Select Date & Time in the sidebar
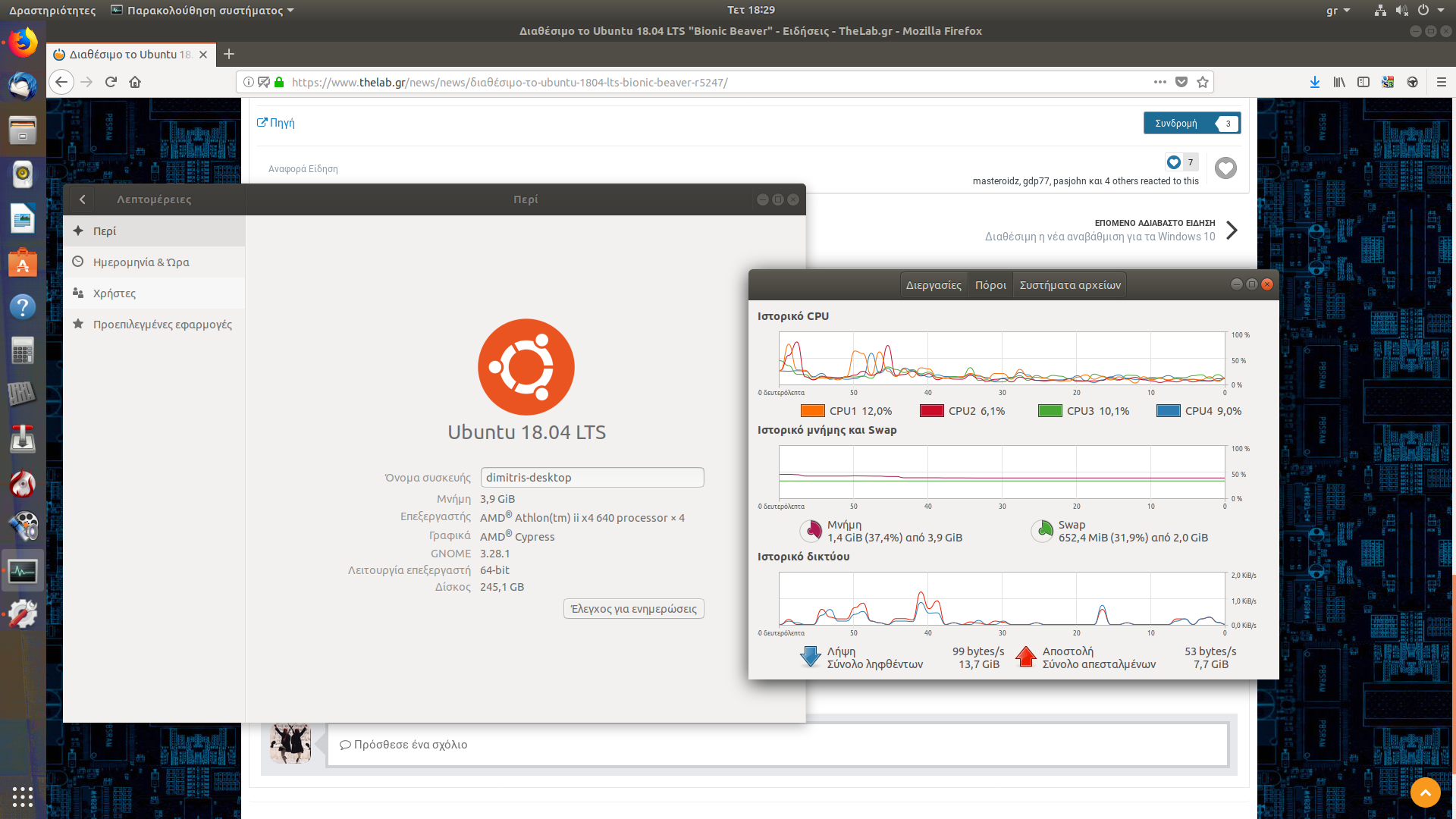This screenshot has width=1456, height=819. [x=141, y=262]
